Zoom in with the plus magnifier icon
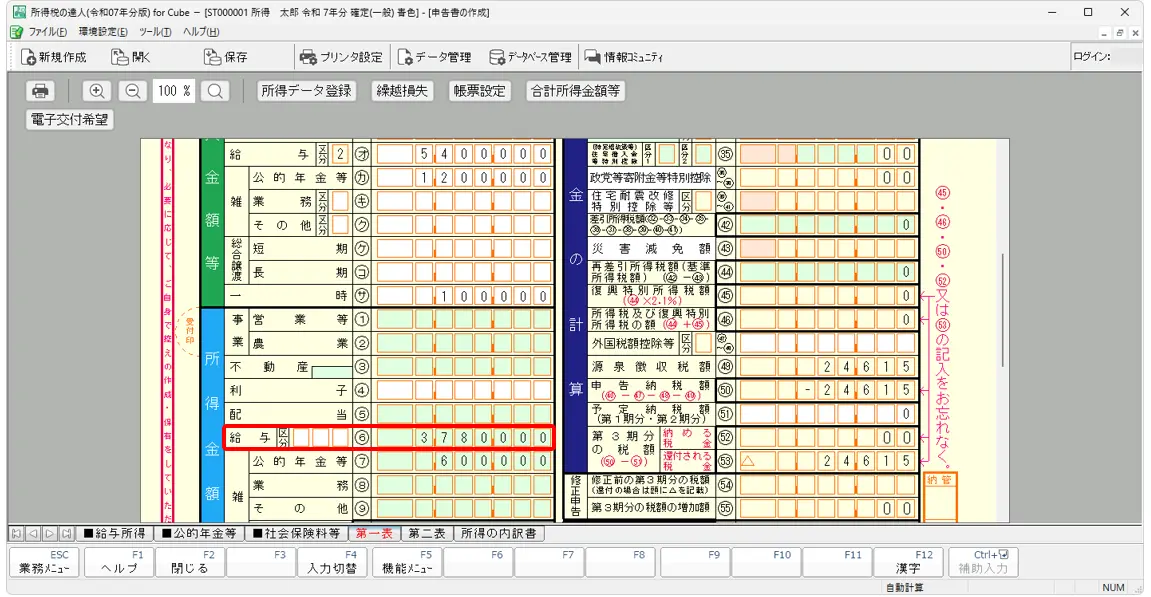Screen dimensions: 1151x597 (97, 91)
